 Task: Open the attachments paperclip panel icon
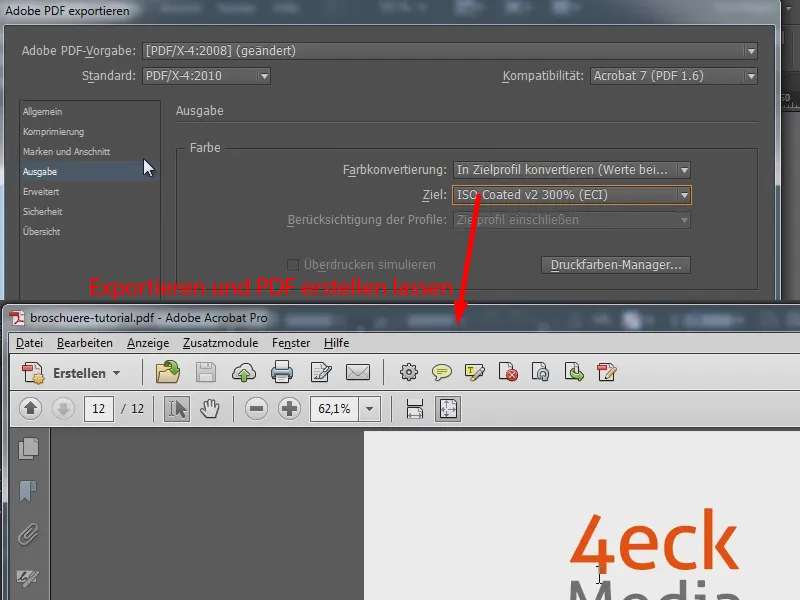pyautogui.click(x=28, y=535)
